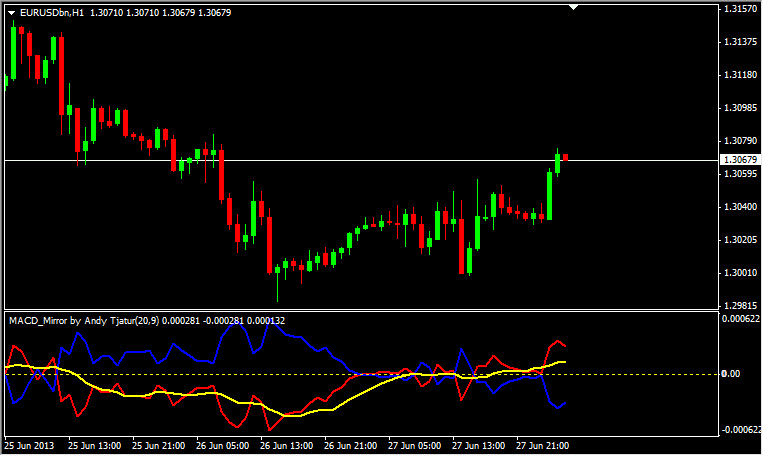The height and width of the screenshot is (456, 763).
Task: Click price scale value 1.31570
Action: (740, 9)
